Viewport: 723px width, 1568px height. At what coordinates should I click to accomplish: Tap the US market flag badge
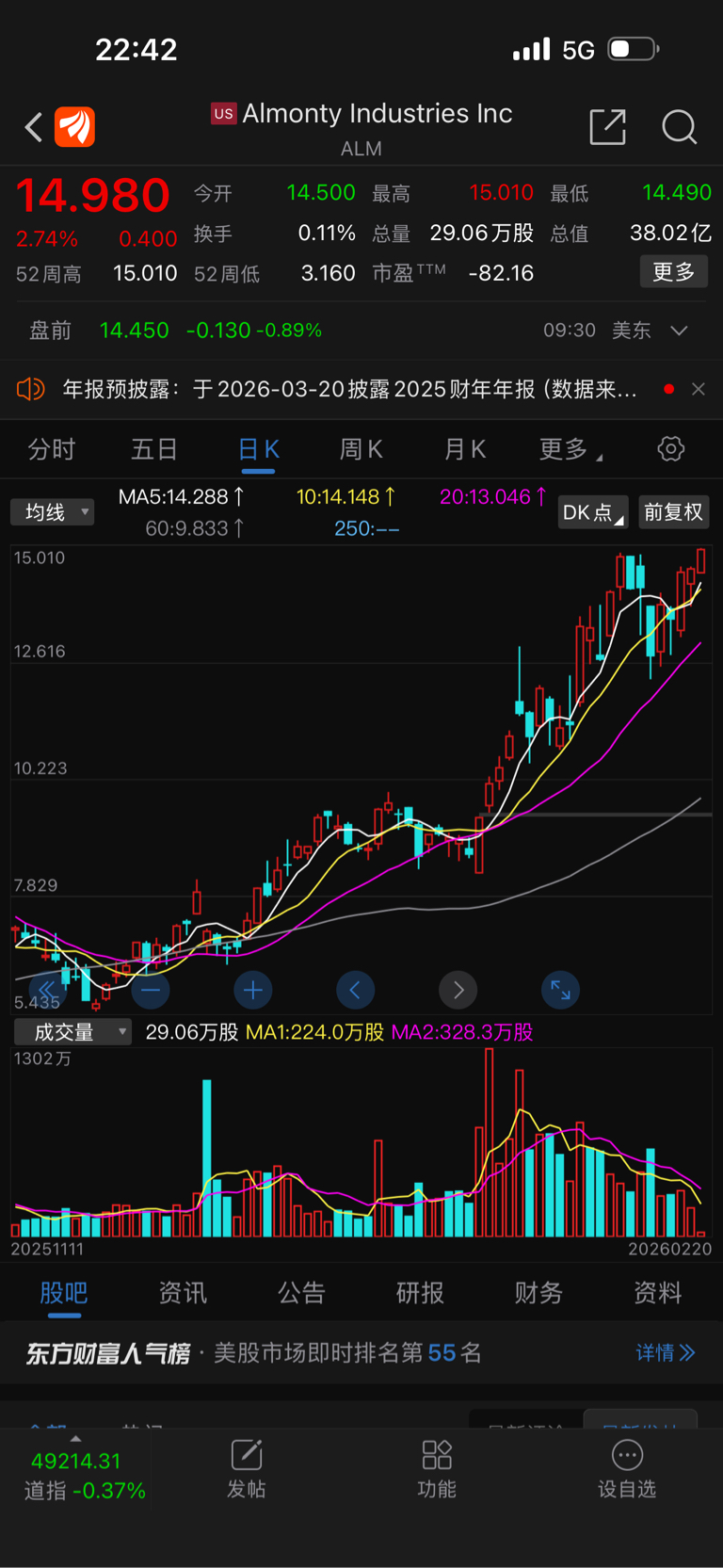[x=223, y=114]
